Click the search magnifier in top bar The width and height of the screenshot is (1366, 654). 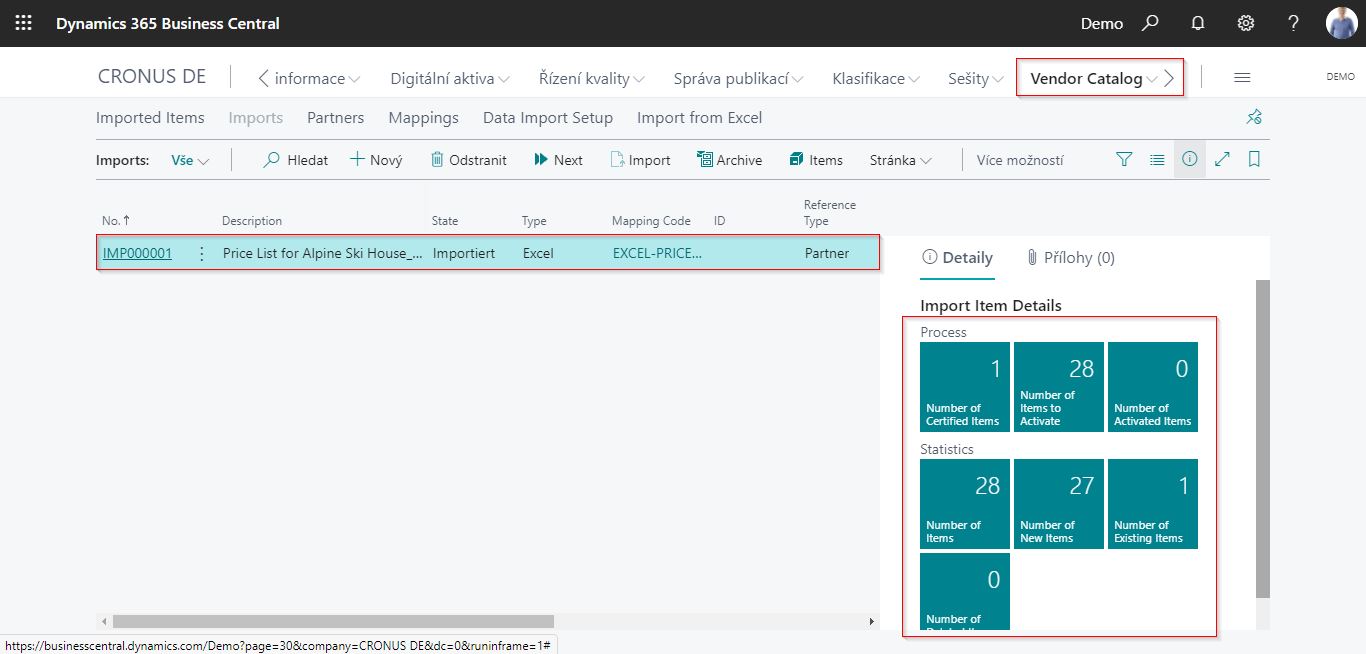pyautogui.click(x=1151, y=23)
